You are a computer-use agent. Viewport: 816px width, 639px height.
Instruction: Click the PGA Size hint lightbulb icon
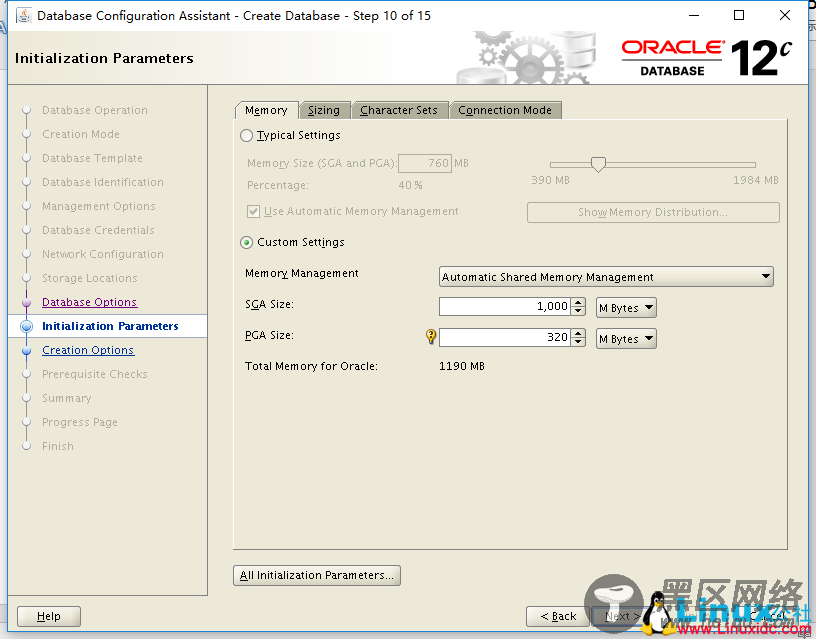[x=431, y=336]
